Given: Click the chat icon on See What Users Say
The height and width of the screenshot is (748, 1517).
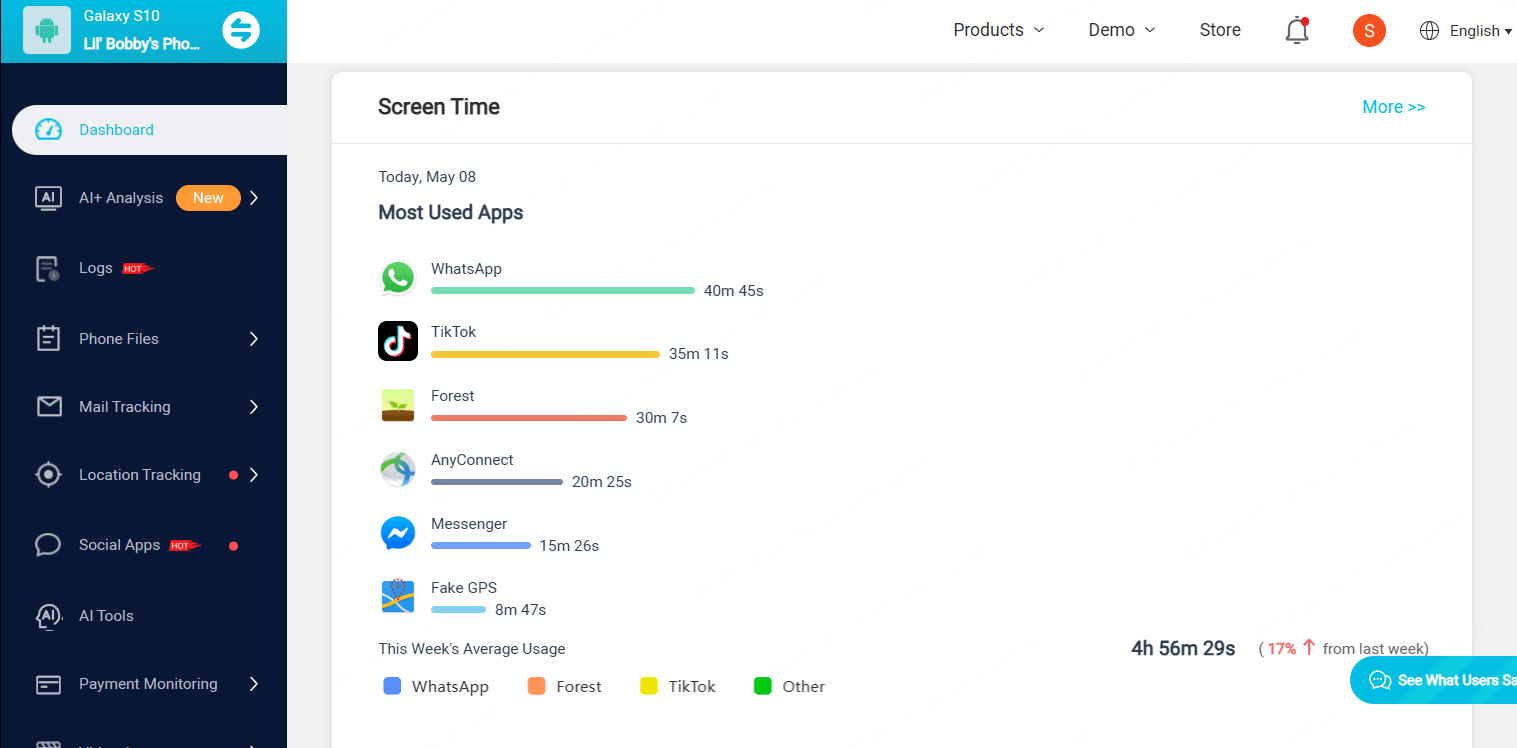Looking at the screenshot, I should click(x=1380, y=681).
